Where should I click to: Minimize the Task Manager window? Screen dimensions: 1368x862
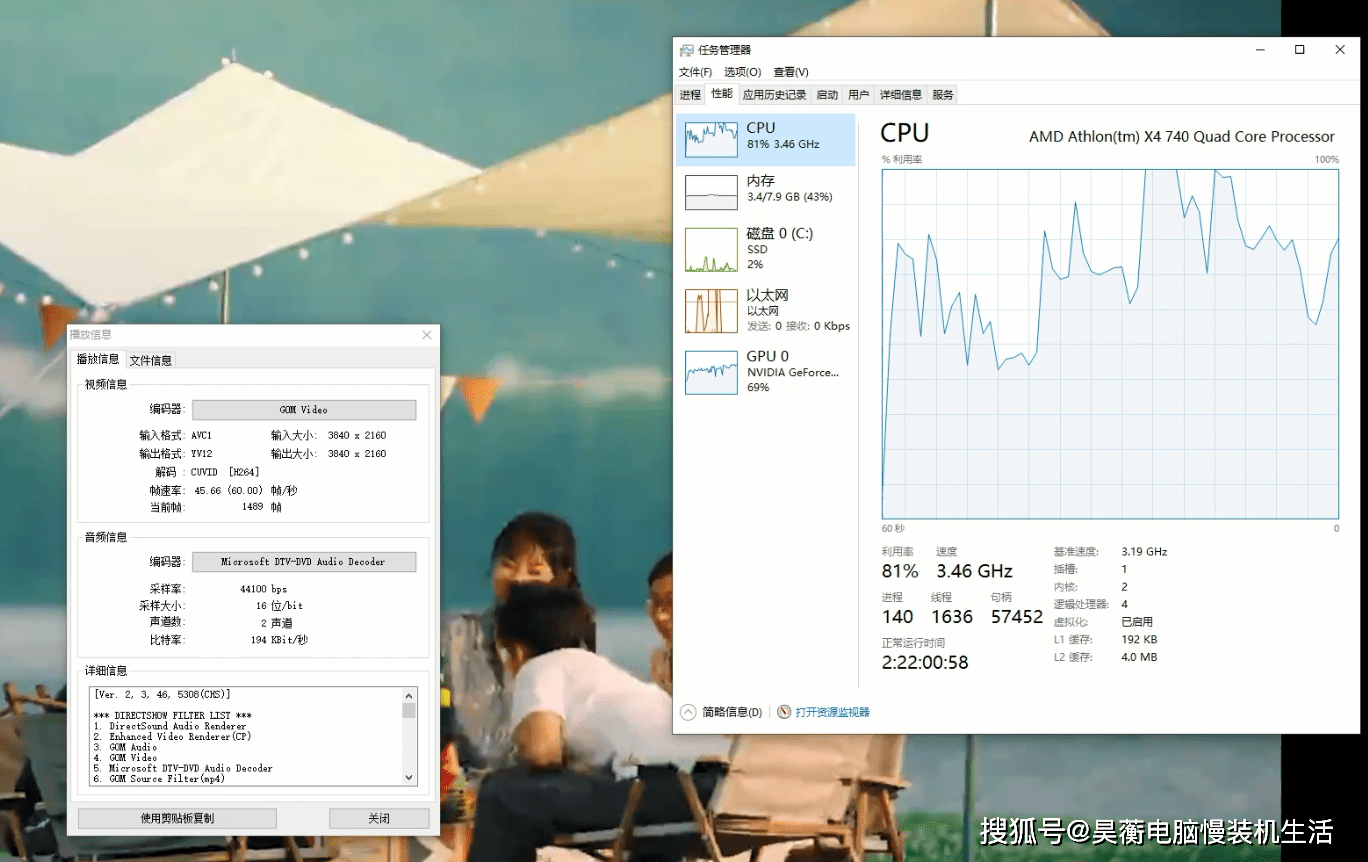click(1259, 50)
